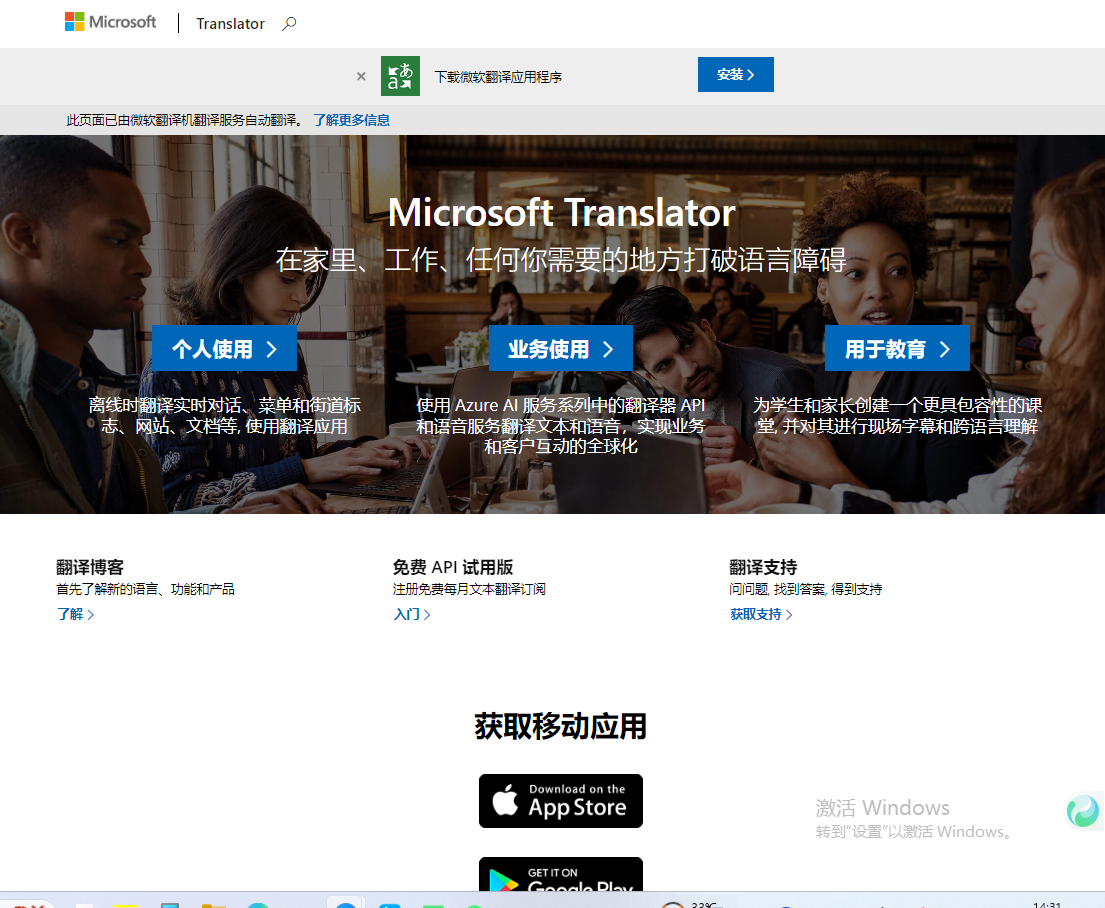Click the 问问题, 找到答案, 得到支持 text

tap(805, 589)
